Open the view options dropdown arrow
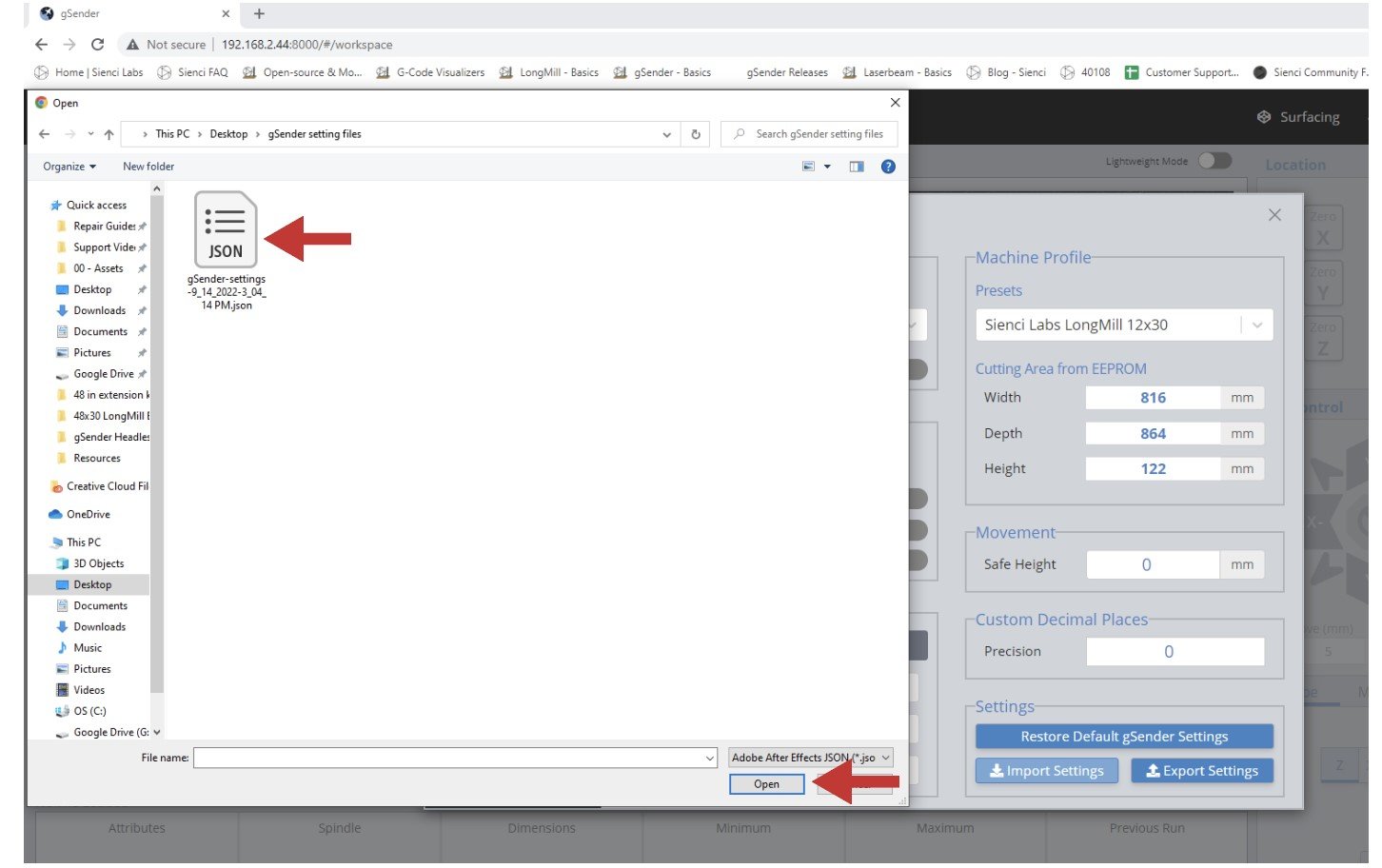Viewport: 1382px width, 868px height. 827,167
